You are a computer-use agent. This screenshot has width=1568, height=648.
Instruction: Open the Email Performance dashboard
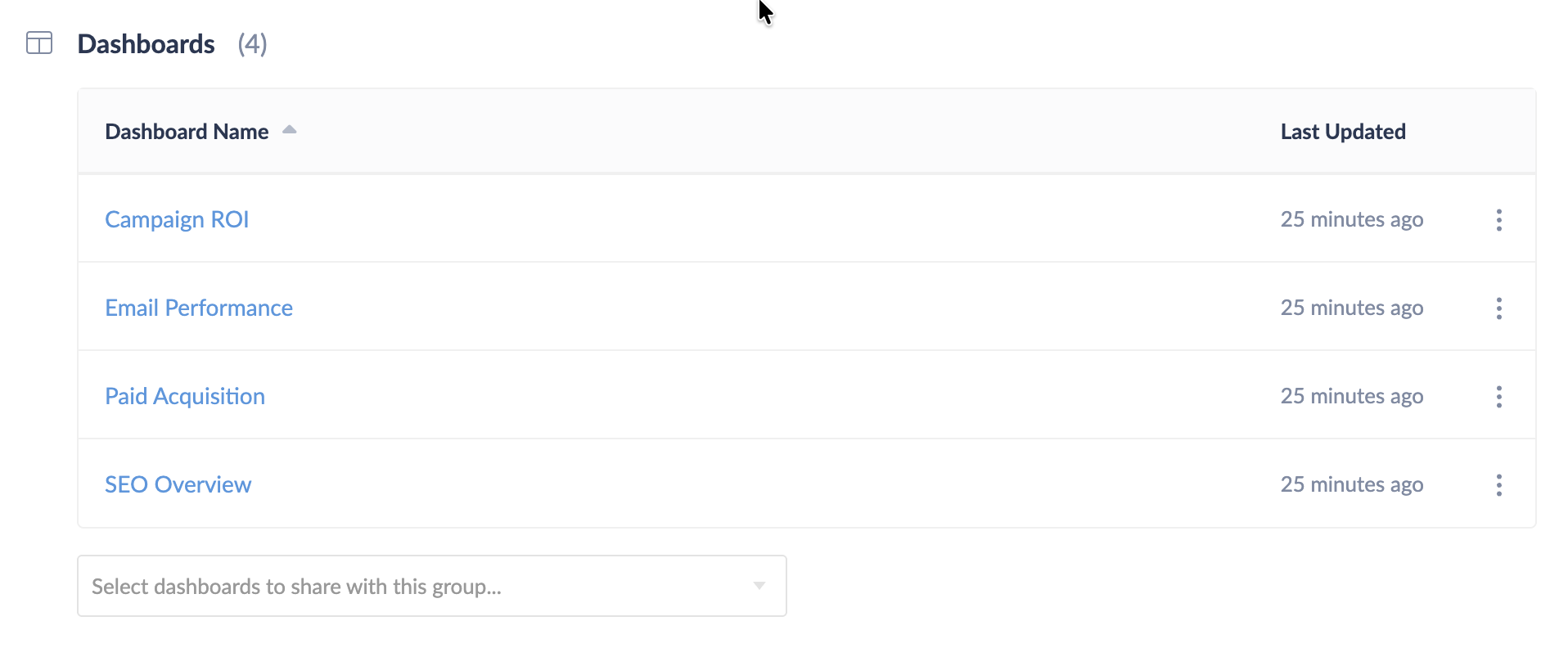pyautogui.click(x=198, y=308)
